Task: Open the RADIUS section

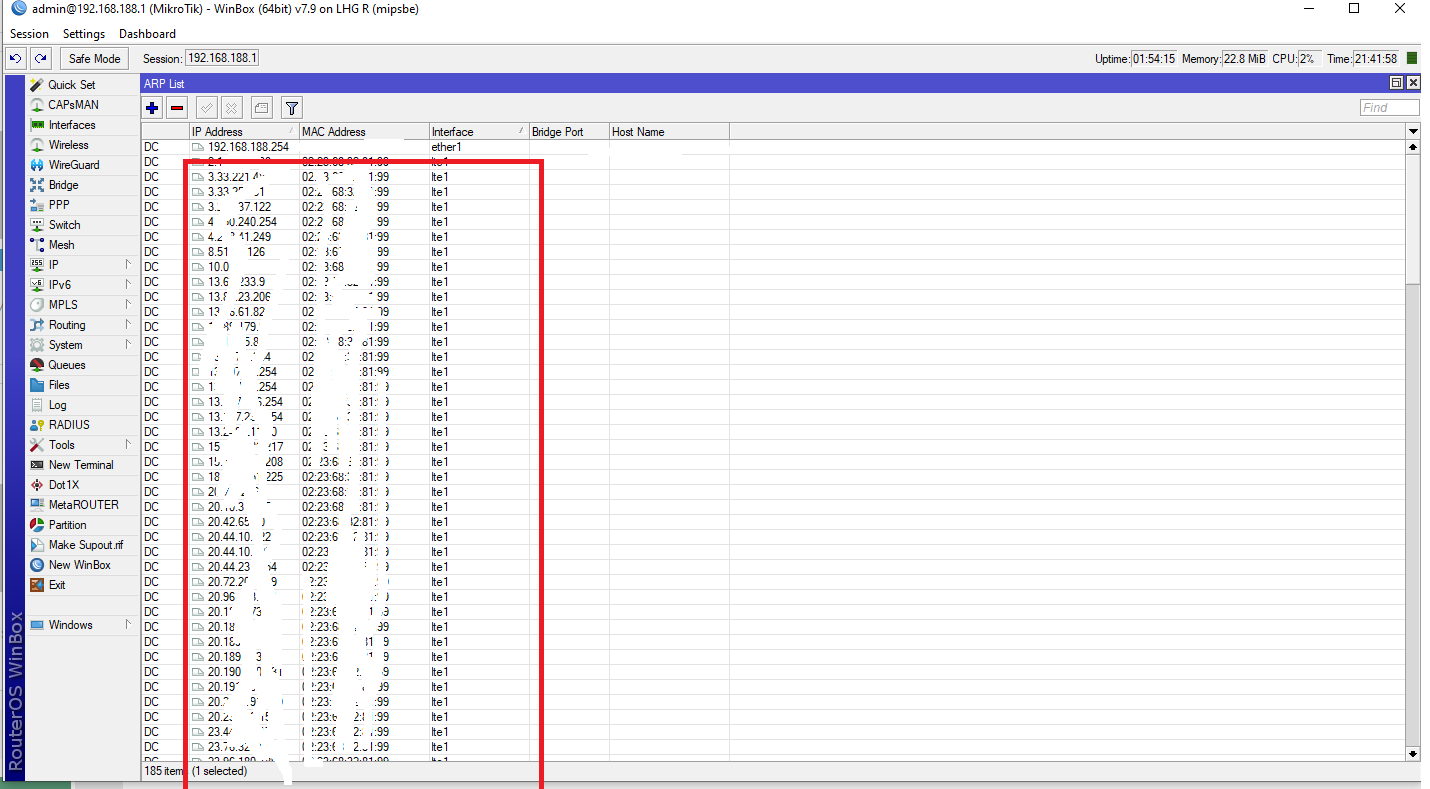Action: pos(69,425)
